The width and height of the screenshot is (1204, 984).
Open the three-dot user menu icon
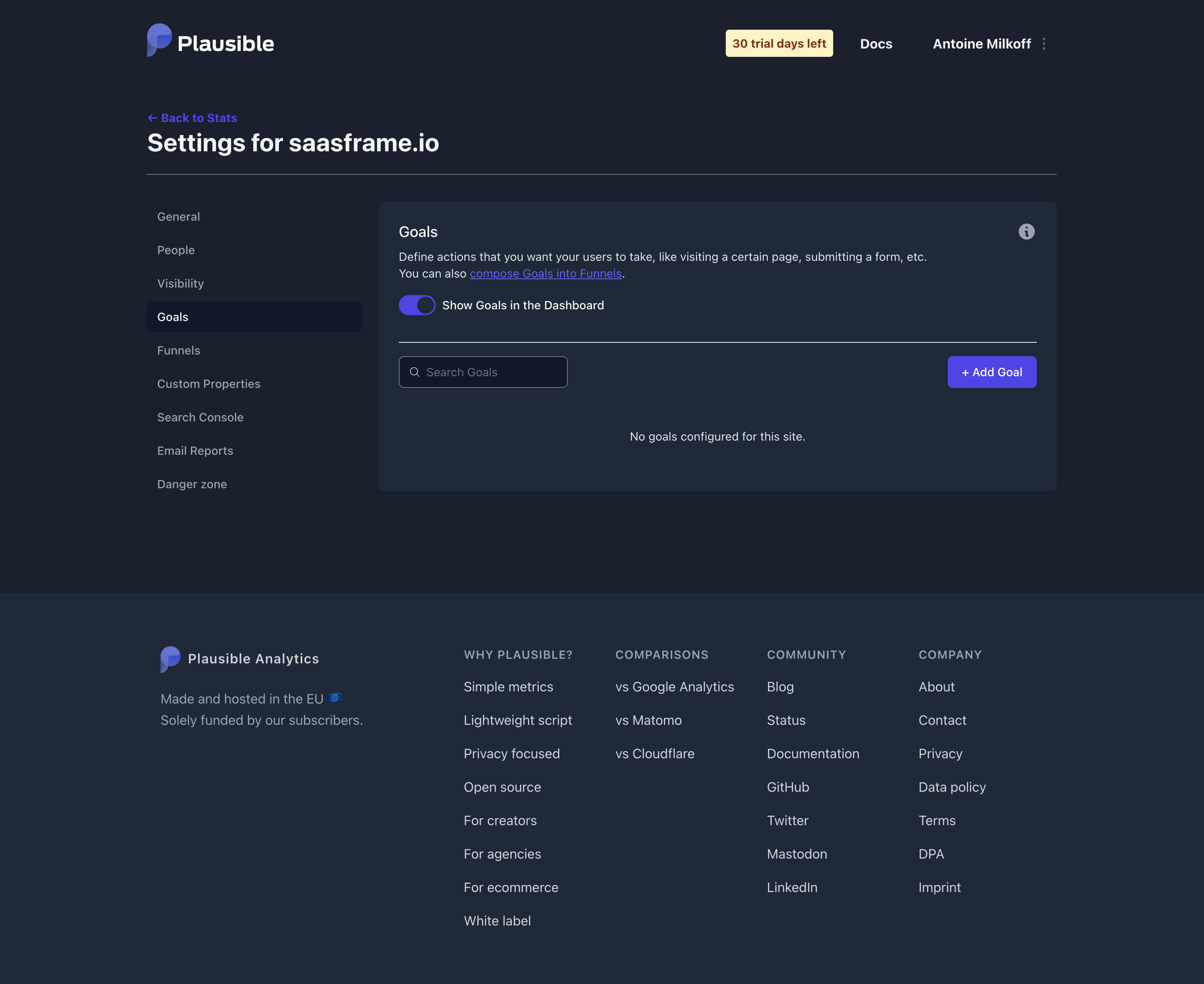pos(1043,43)
